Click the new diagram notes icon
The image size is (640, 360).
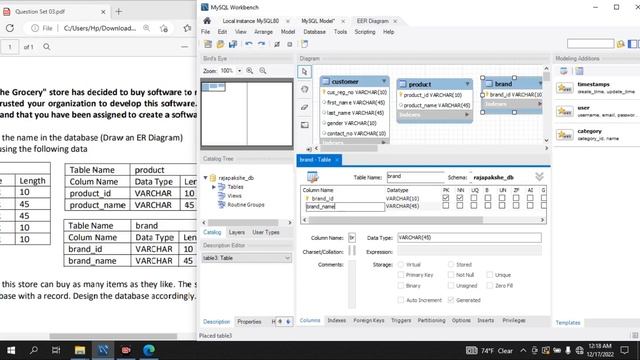tap(304, 44)
